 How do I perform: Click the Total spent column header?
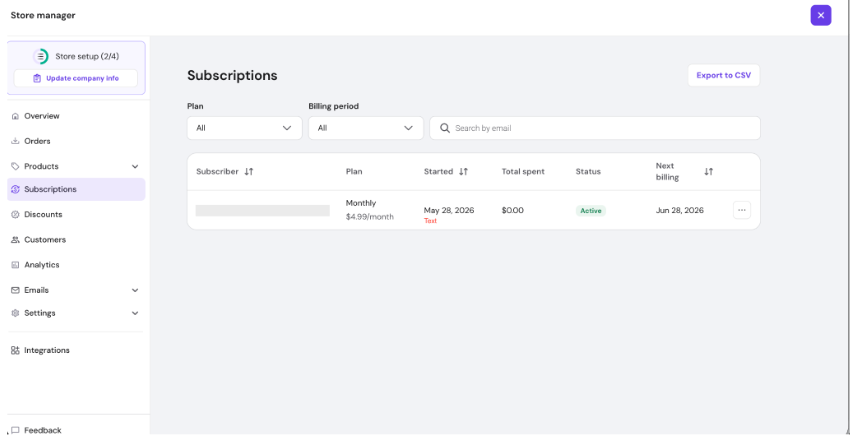point(523,171)
